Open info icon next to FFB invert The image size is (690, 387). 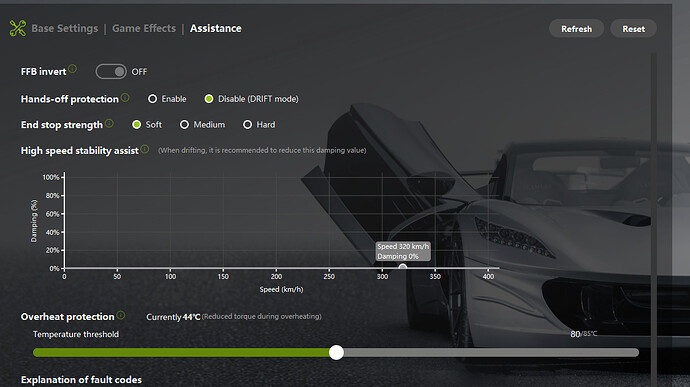(x=73, y=69)
